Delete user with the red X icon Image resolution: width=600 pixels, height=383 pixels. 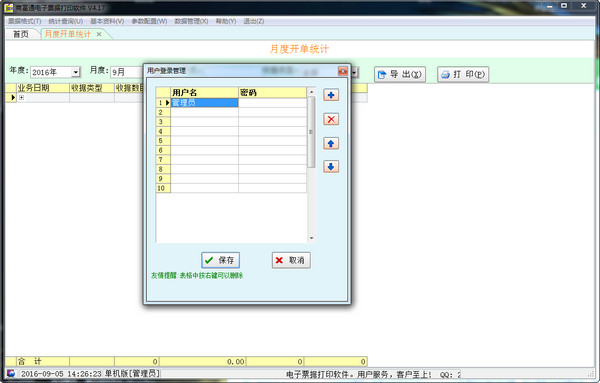tap(331, 119)
